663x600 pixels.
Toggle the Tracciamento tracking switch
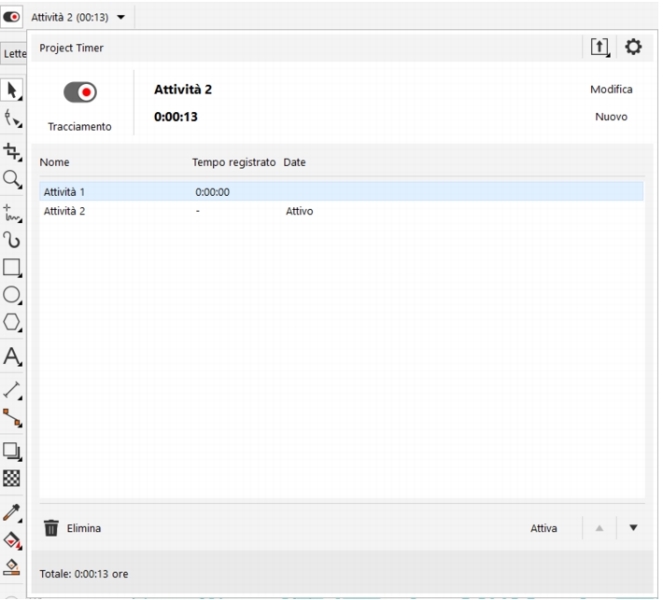tap(79, 92)
